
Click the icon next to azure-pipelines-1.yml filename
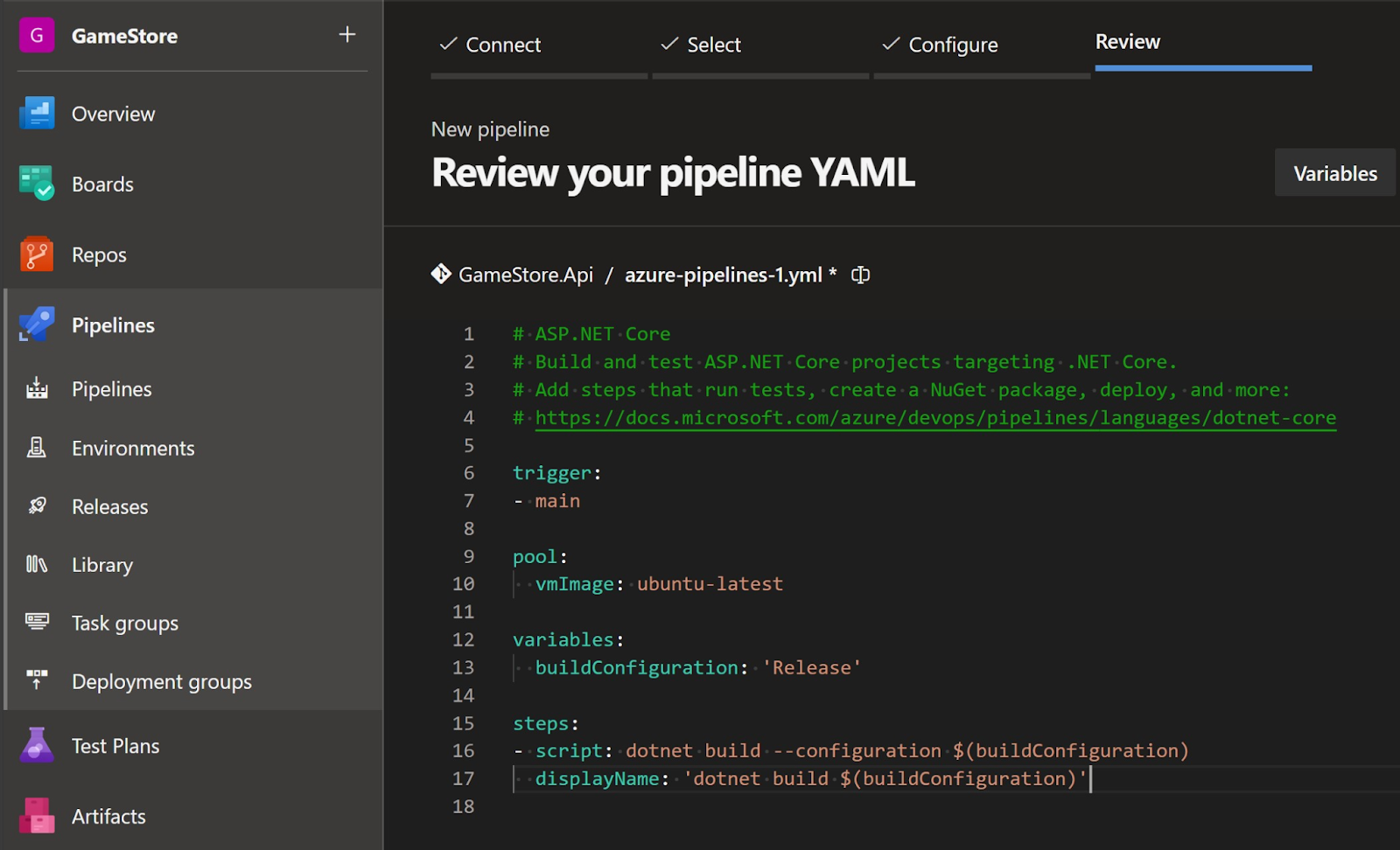(860, 275)
